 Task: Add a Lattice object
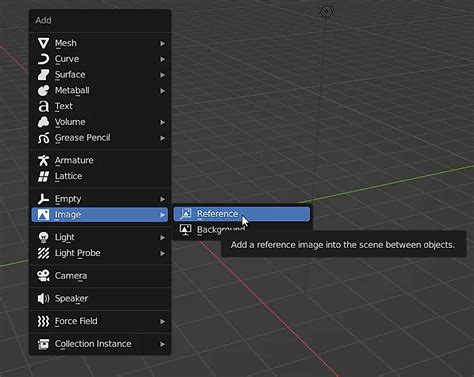tap(100, 176)
